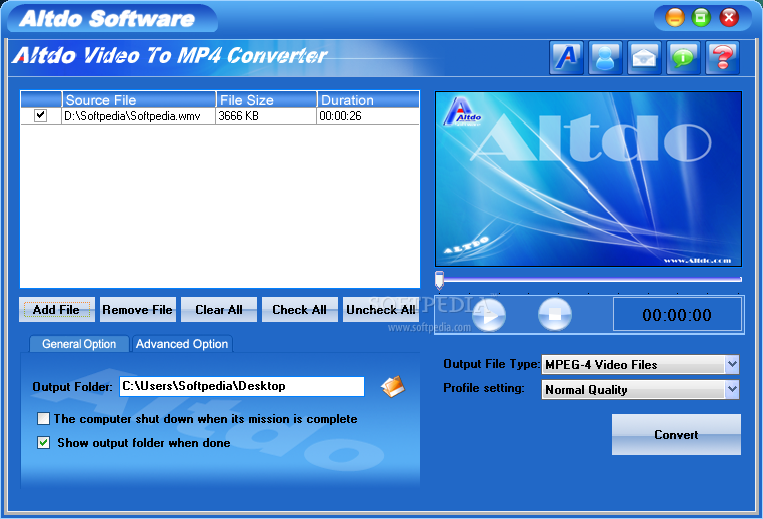Click the Add File button
The height and width of the screenshot is (519, 763).
click(57, 309)
